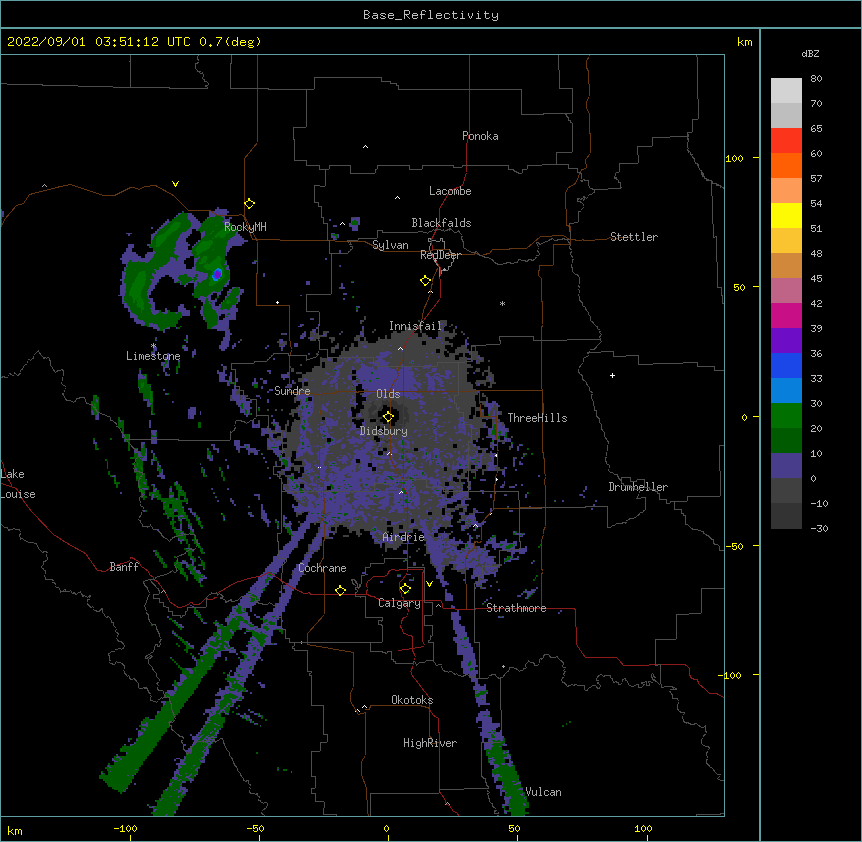Click the yellow diamond marker at Calgary
The height and width of the screenshot is (842, 862).
pos(405,589)
